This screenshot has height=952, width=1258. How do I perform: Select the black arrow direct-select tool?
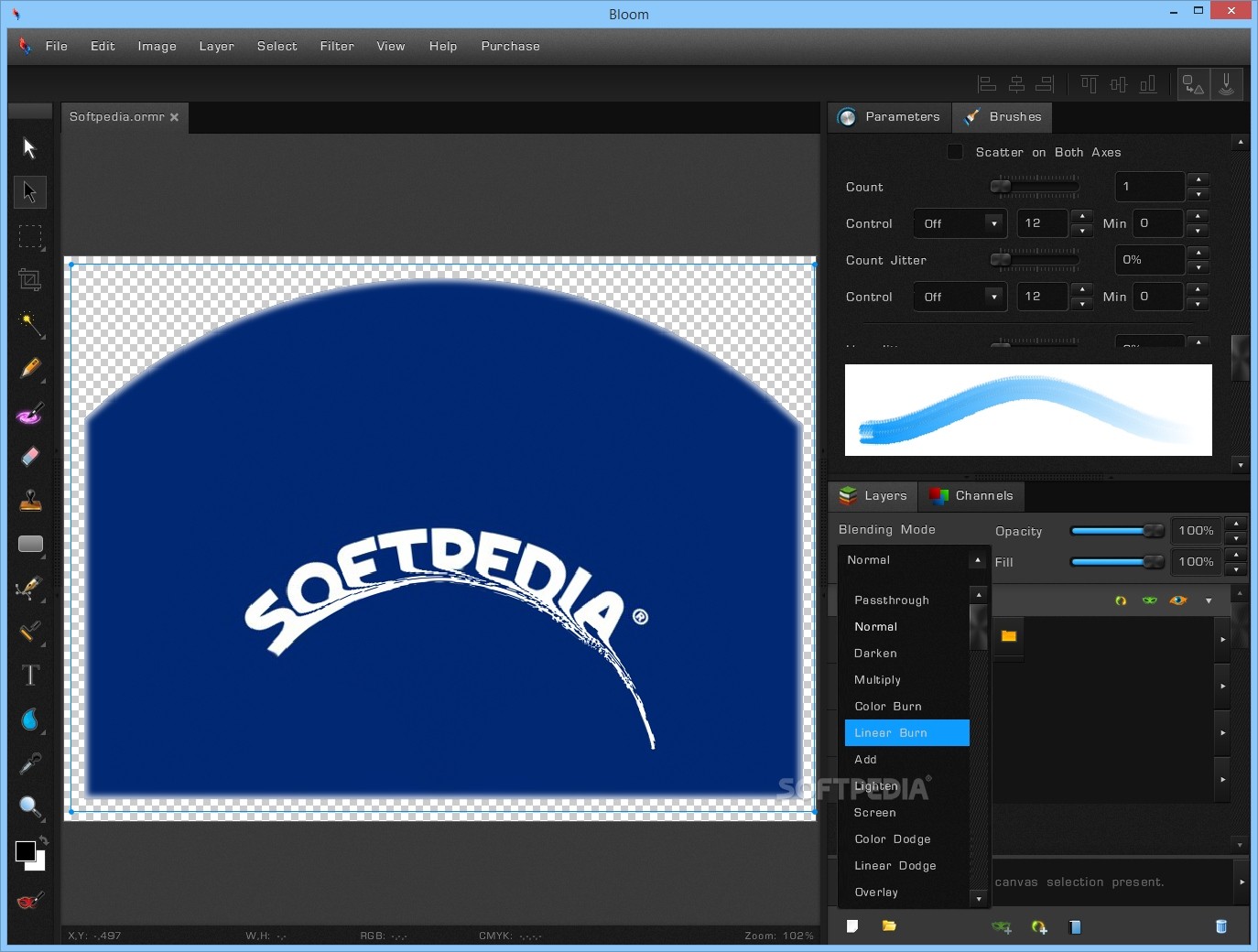tap(29, 192)
